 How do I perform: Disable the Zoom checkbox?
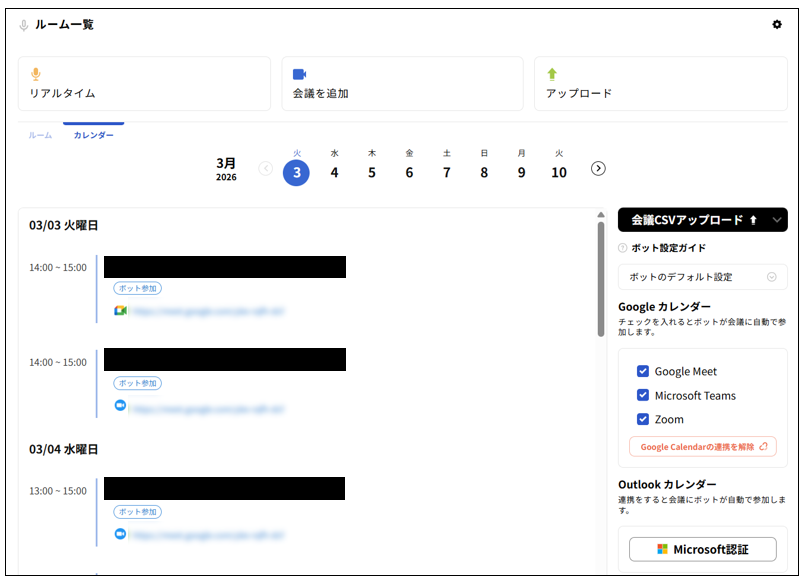click(x=643, y=420)
